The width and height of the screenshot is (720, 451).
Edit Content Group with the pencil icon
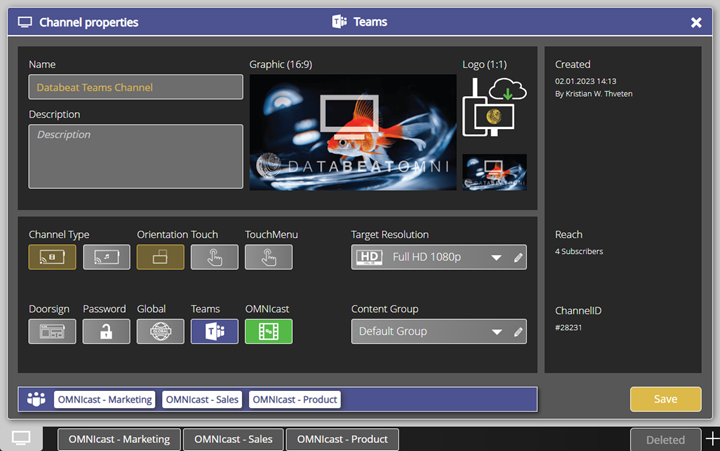coord(518,332)
